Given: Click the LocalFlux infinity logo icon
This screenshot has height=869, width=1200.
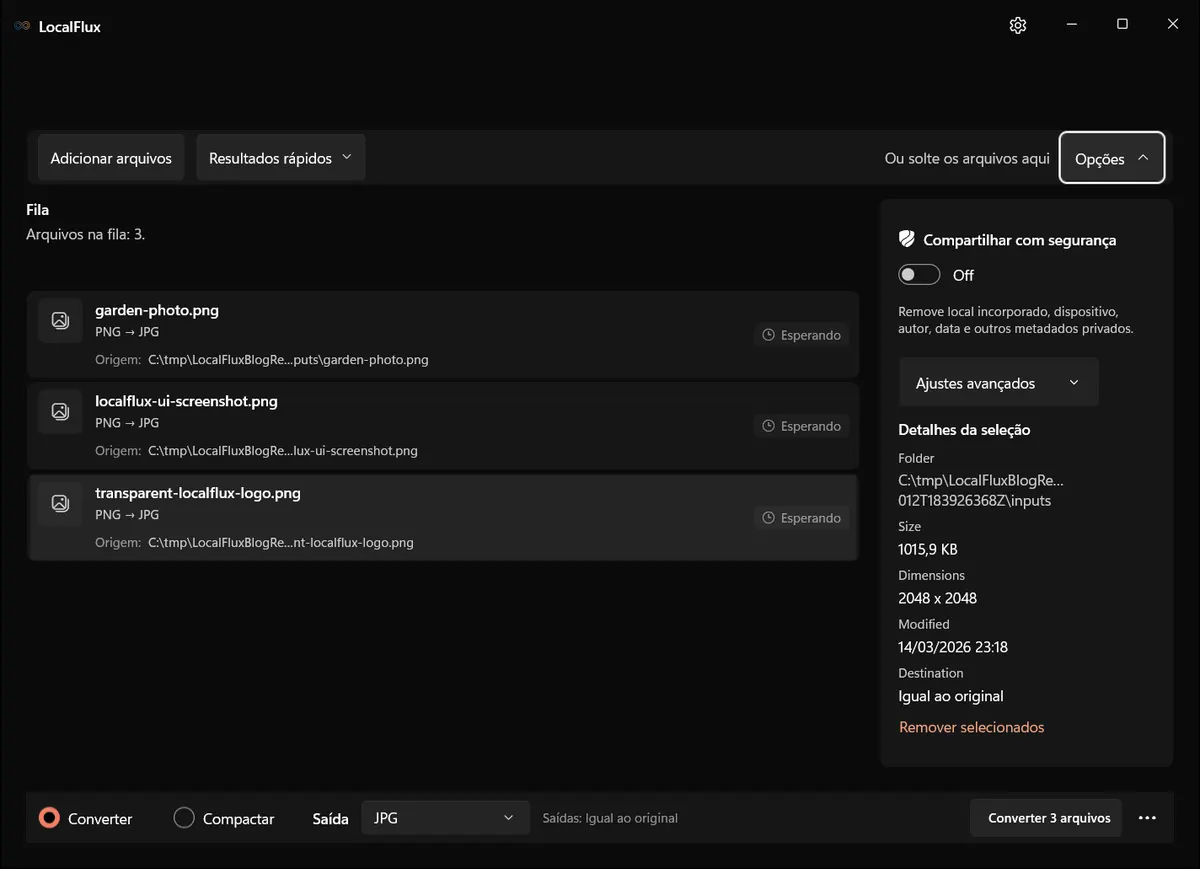Looking at the screenshot, I should 22,26.
